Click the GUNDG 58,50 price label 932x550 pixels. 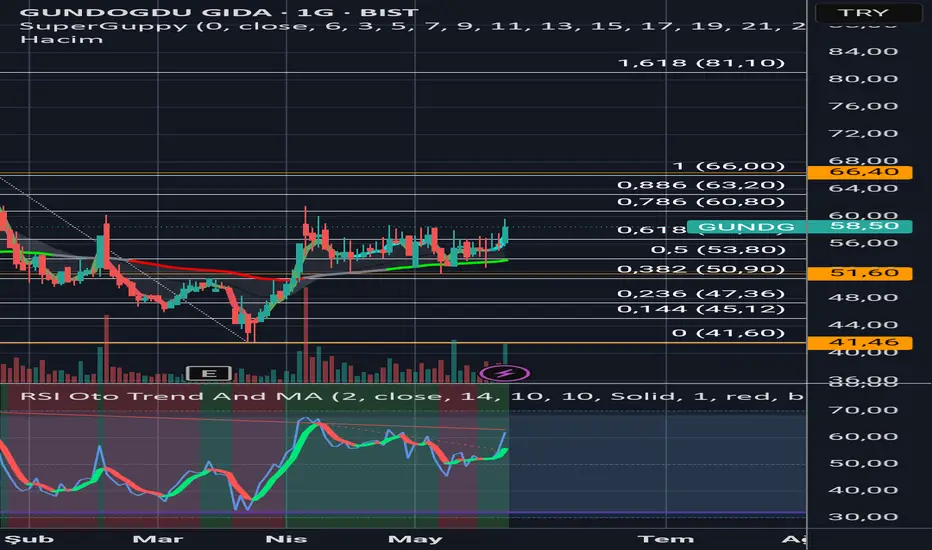[x=799, y=227]
